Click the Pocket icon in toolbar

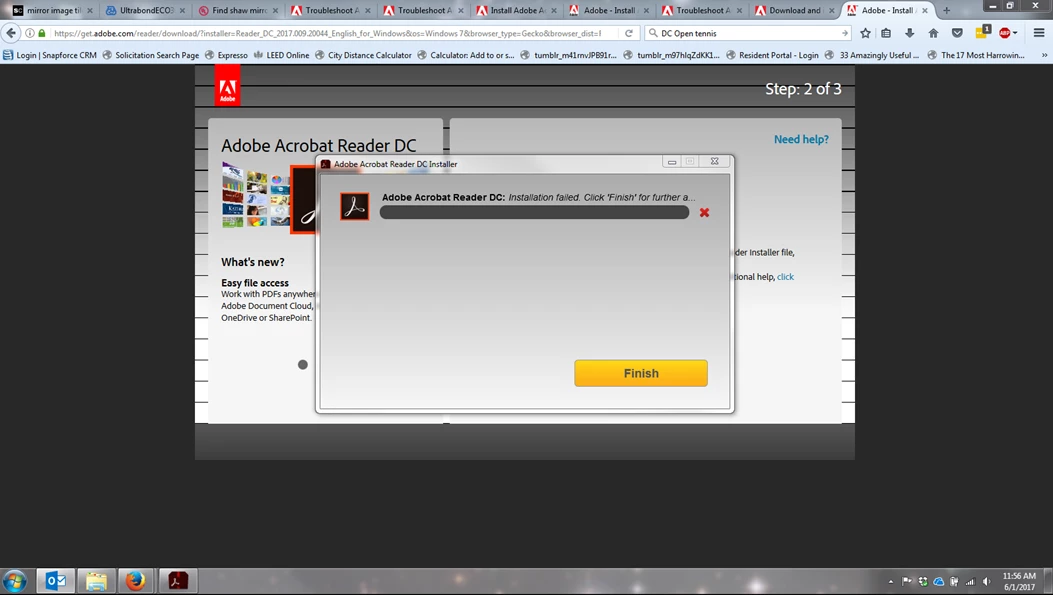coord(957,33)
